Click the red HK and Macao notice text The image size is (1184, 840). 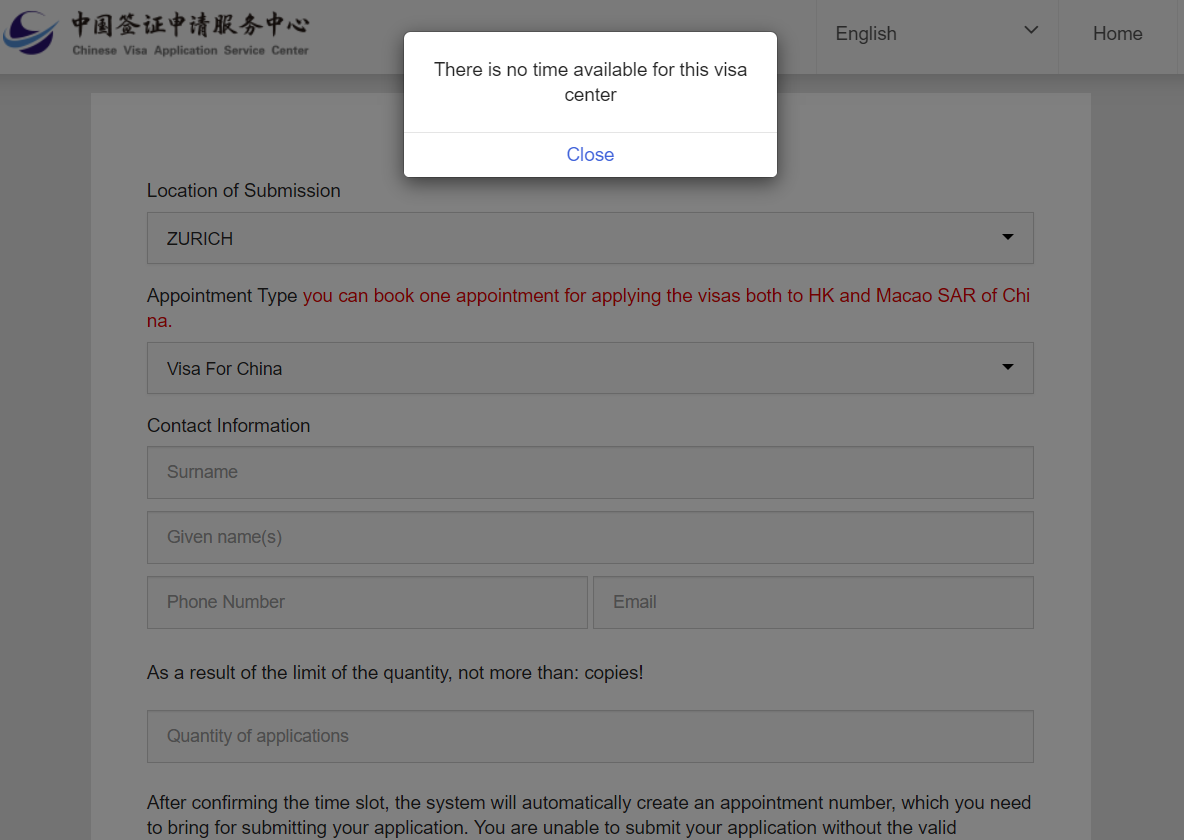665,296
